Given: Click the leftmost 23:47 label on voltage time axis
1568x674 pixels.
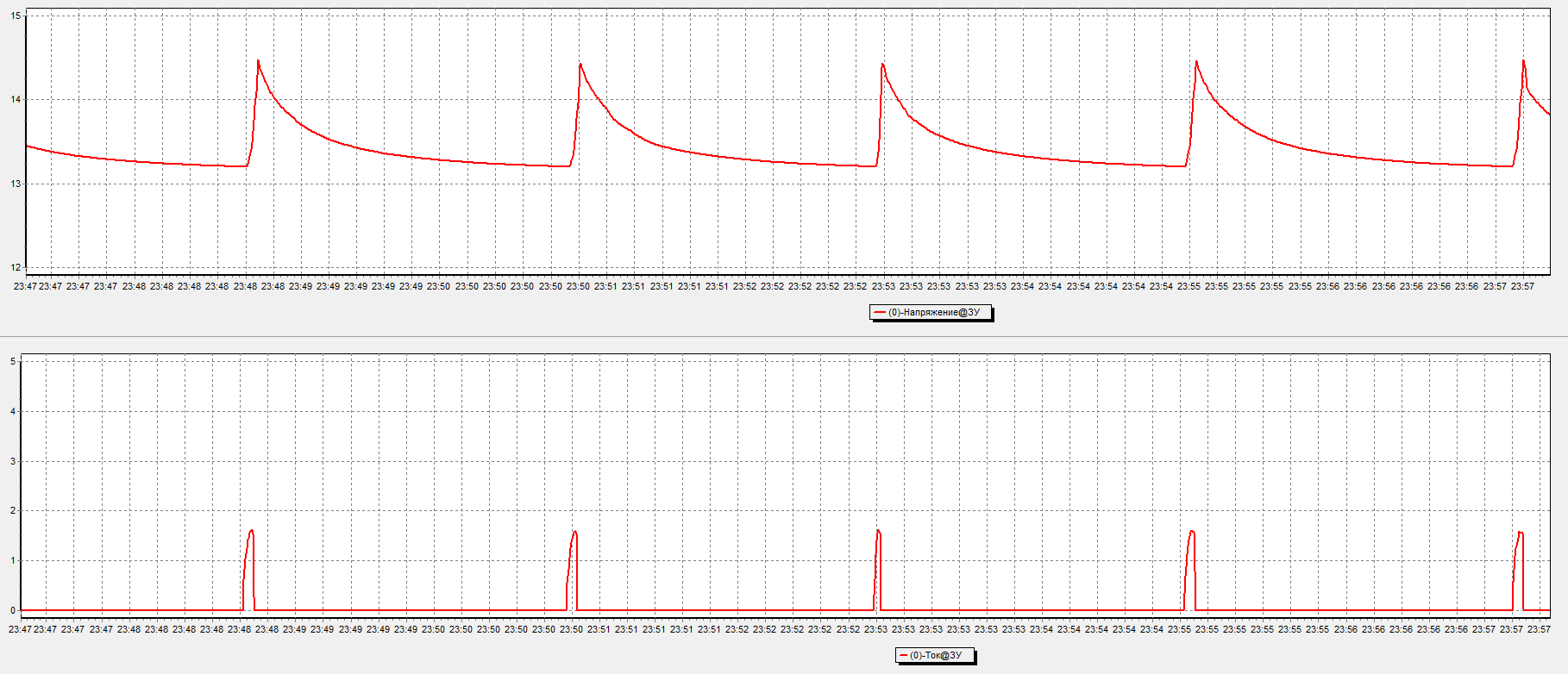Looking at the screenshot, I should click(x=25, y=286).
